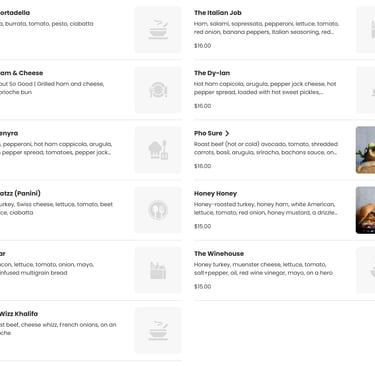Image resolution: width=375 pixels, height=366 pixels.
Task: Open The Italian Job menu item
Action: [x=218, y=13]
